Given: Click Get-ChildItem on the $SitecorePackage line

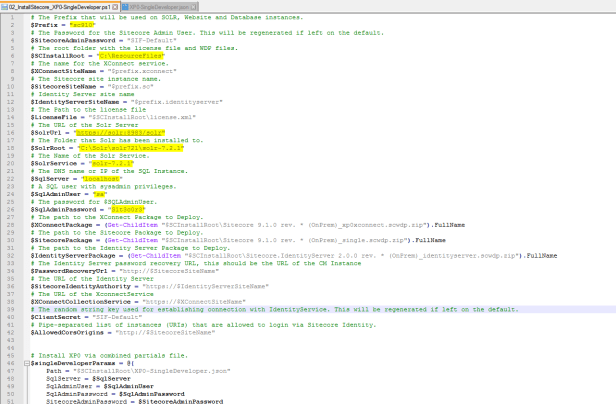Looking at the screenshot, I should pos(132,240).
